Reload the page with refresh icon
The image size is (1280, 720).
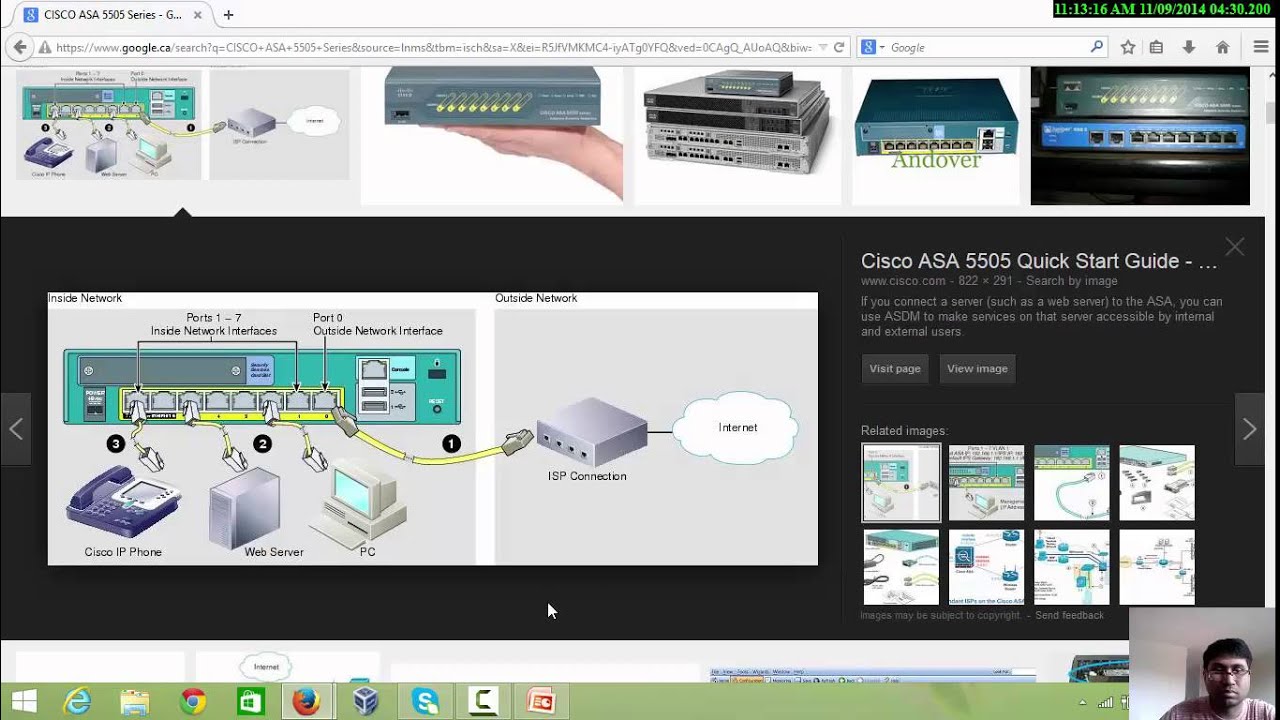(839, 47)
